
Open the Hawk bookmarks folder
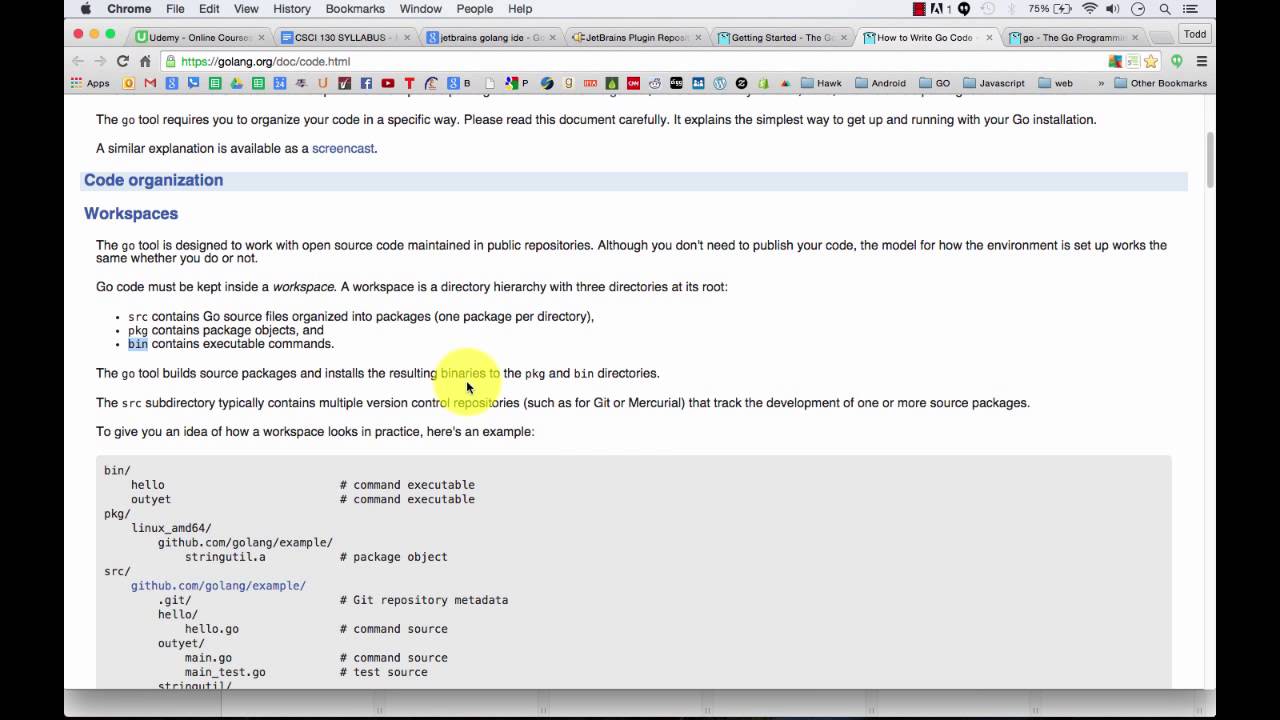coord(821,83)
